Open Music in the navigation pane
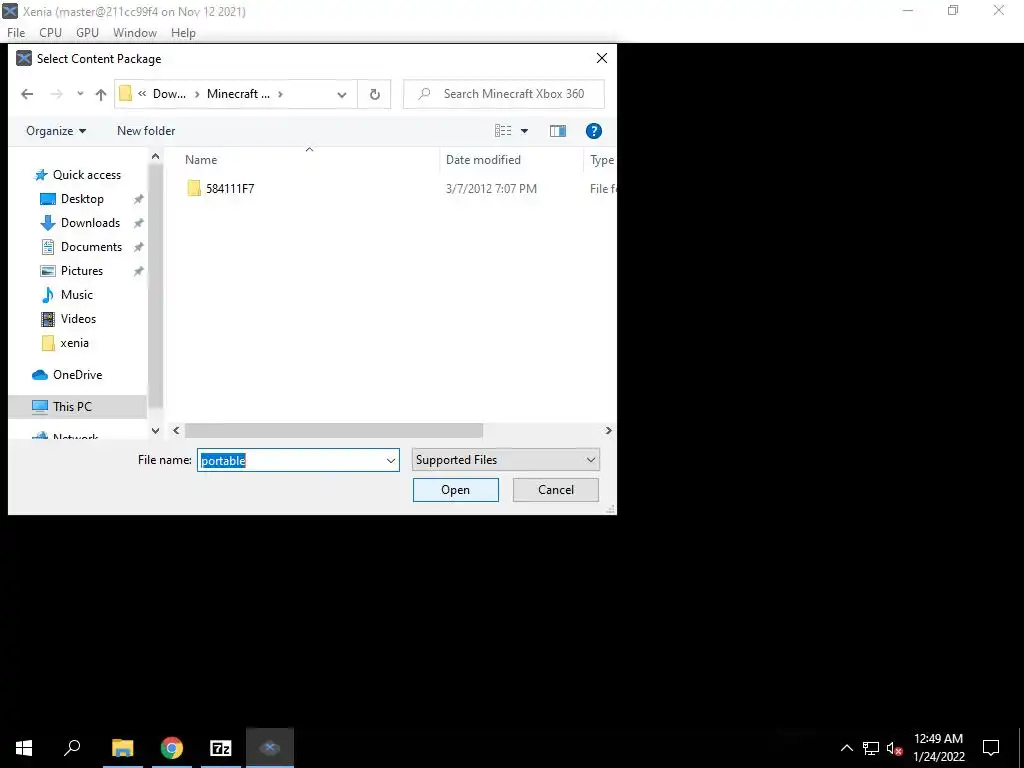This screenshot has height=768, width=1024. click(x=76, y=295)
